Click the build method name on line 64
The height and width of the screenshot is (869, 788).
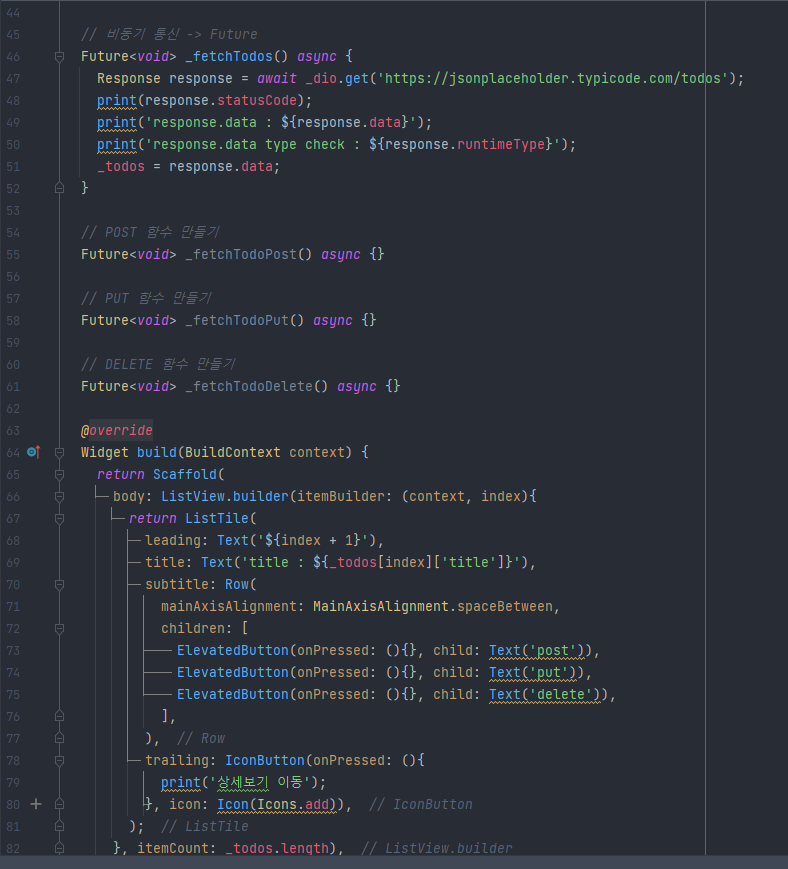(157, 452)
